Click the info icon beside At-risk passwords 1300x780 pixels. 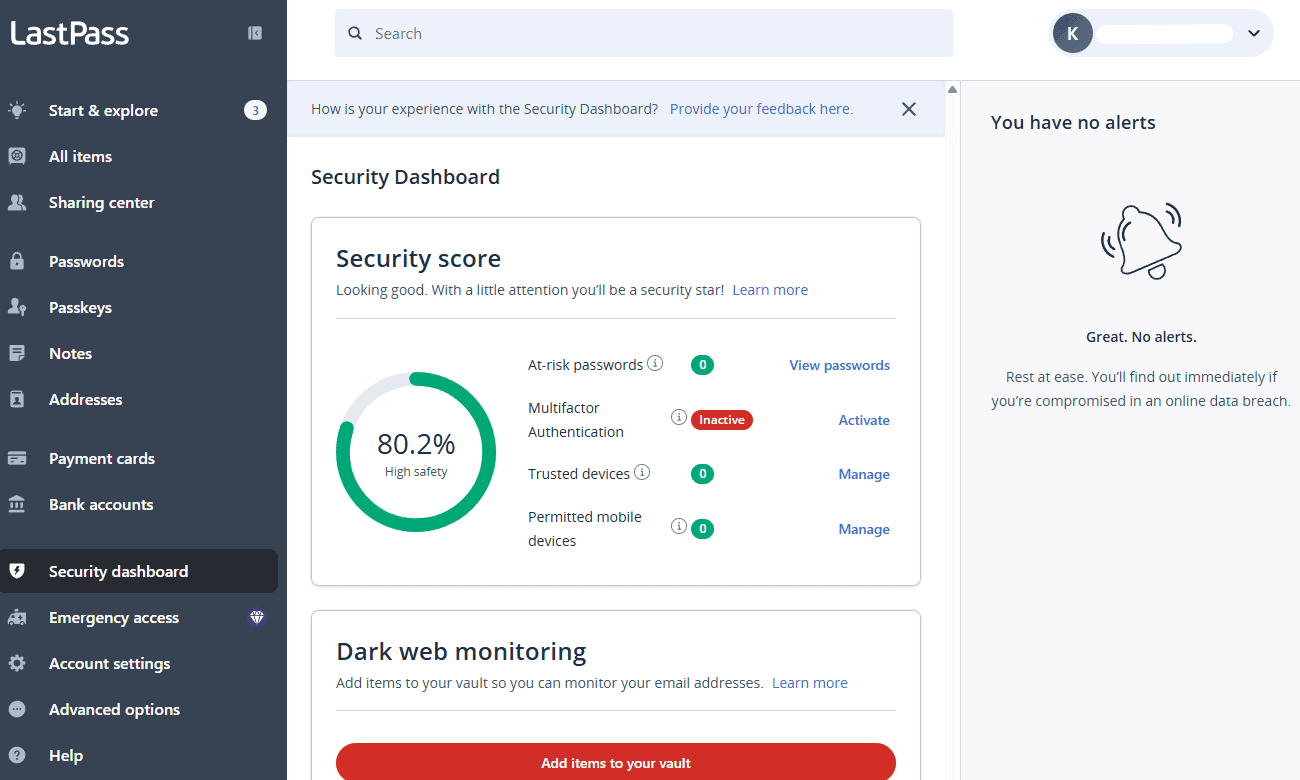655,363
